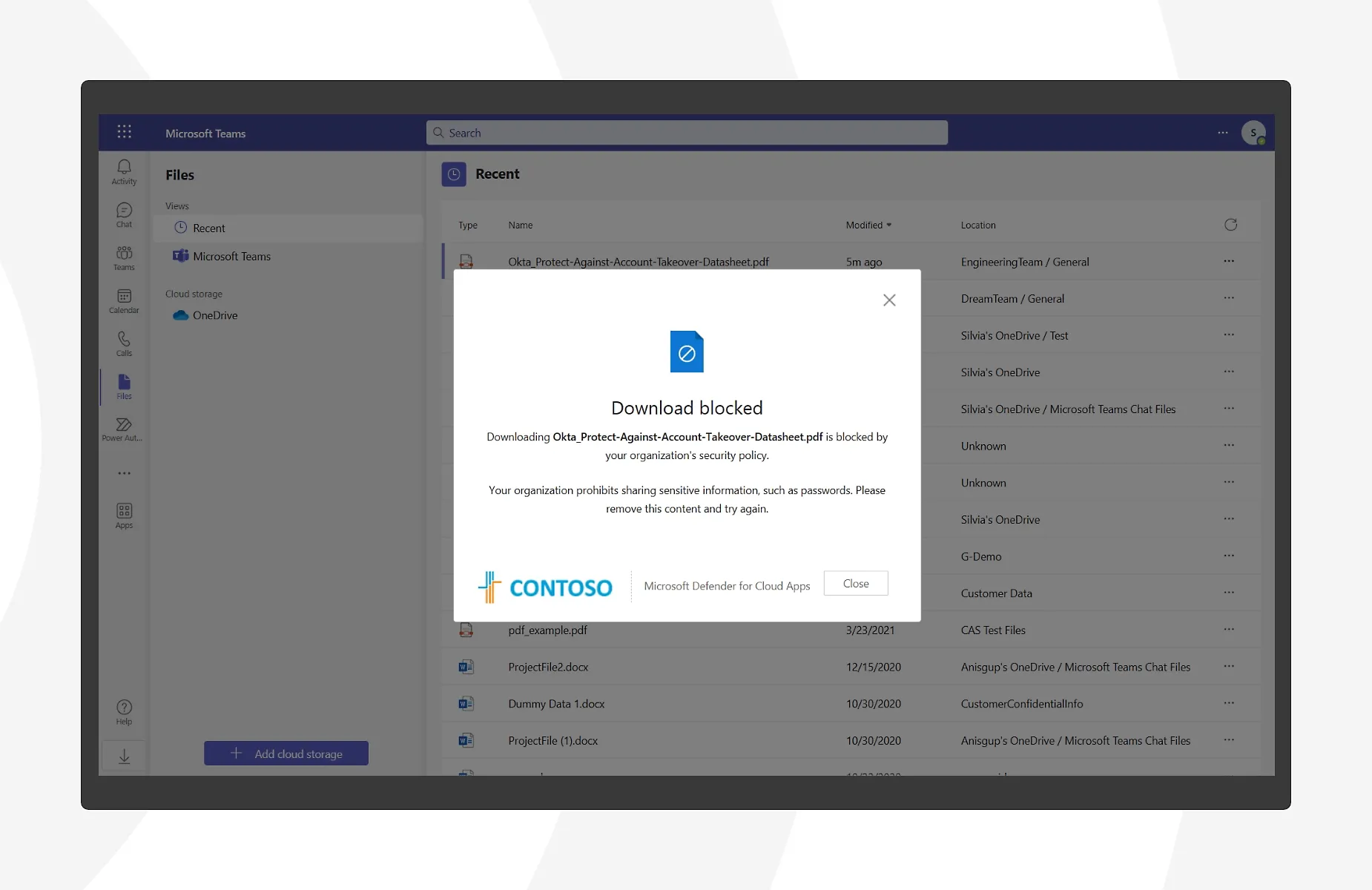Open the Teams sidebar icon
Image resolution: width=1372 pixels, height=890 pixels.
(124, 258)
